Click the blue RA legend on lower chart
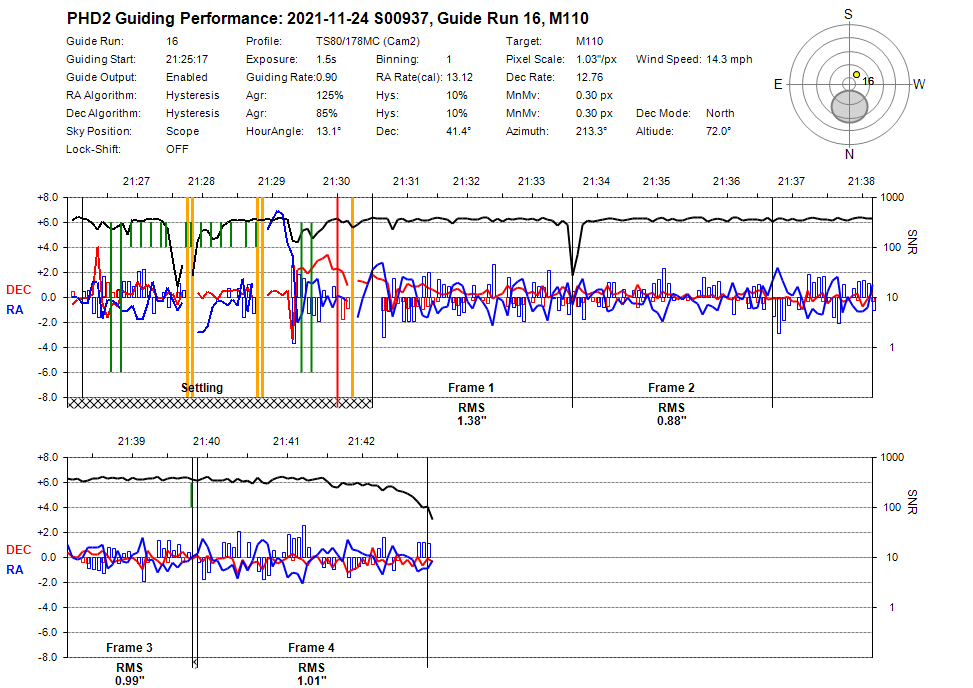This screenshot has width=973, height=688. click(x=15, y=570)
